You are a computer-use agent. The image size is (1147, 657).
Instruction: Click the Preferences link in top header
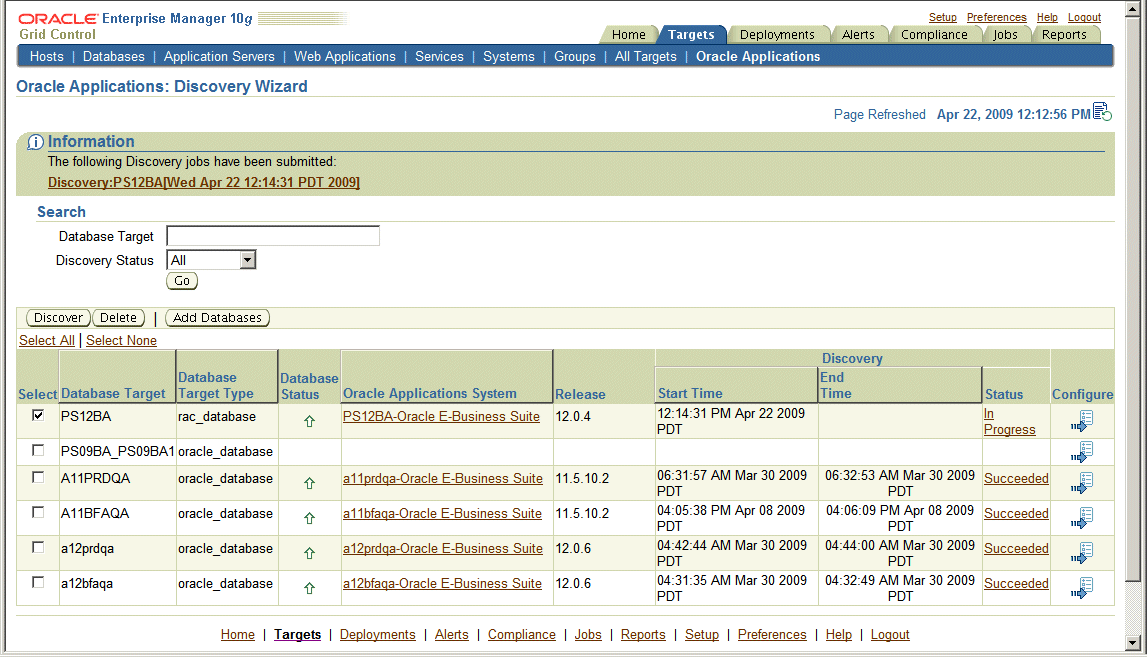point(996,17)
